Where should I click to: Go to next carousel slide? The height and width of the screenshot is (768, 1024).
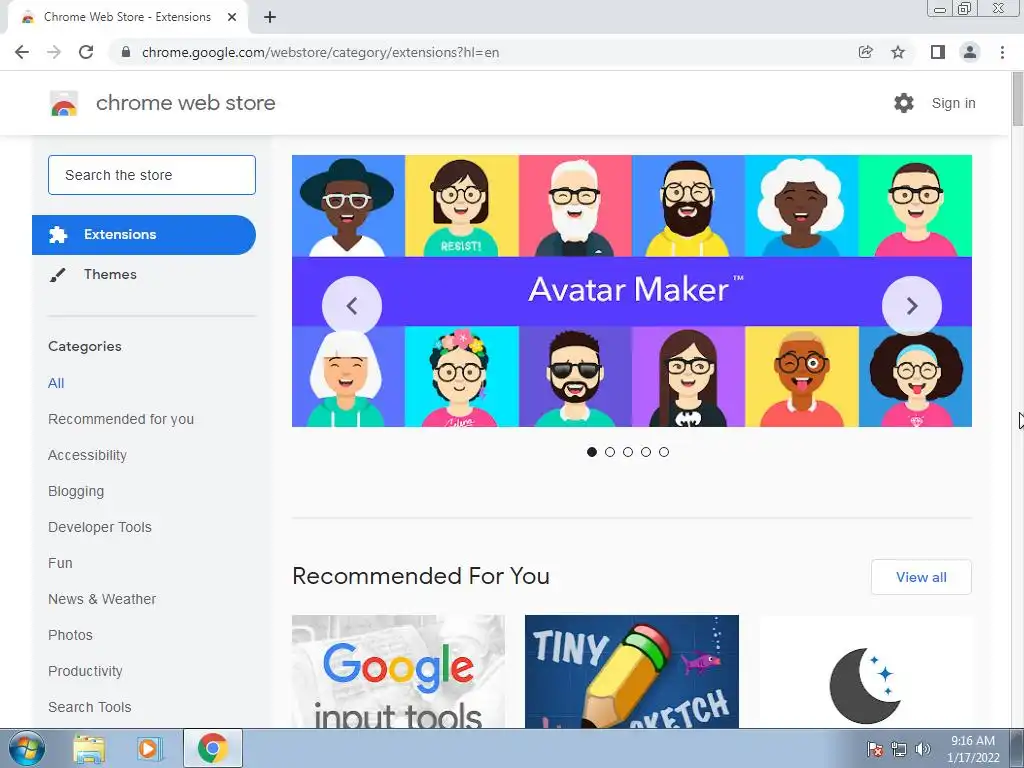(x=912, y=306)
